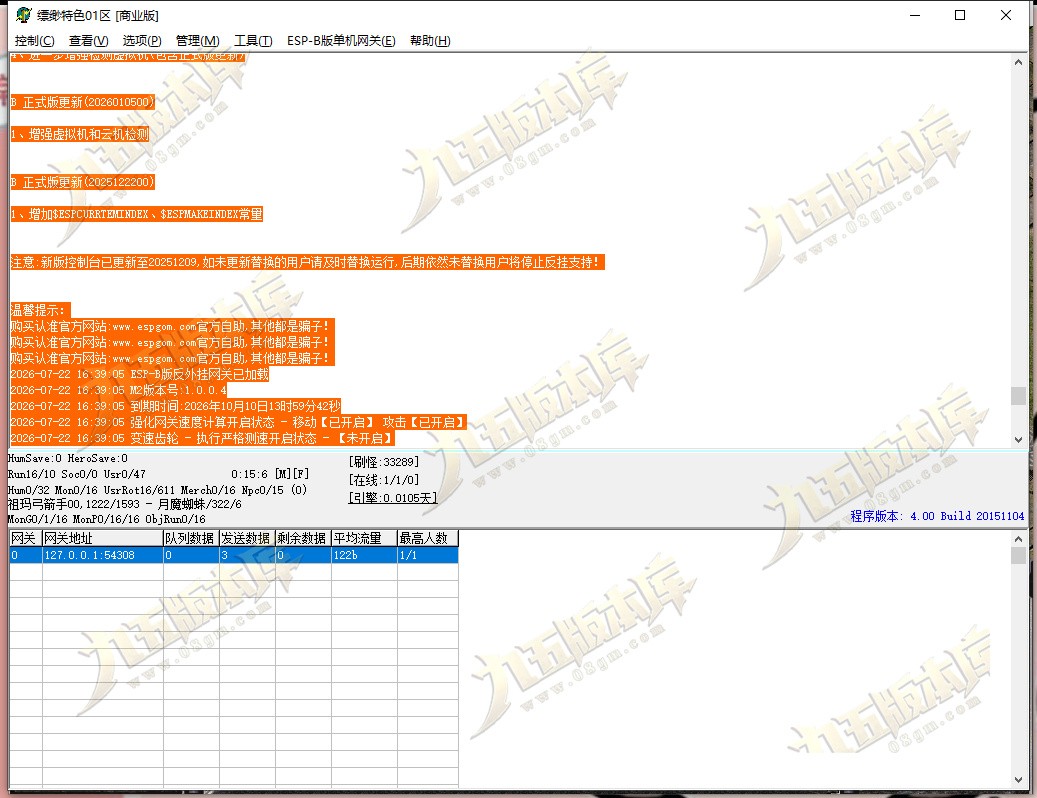Click the gateway table scroll-up arrow

(x=1018, y=539)
